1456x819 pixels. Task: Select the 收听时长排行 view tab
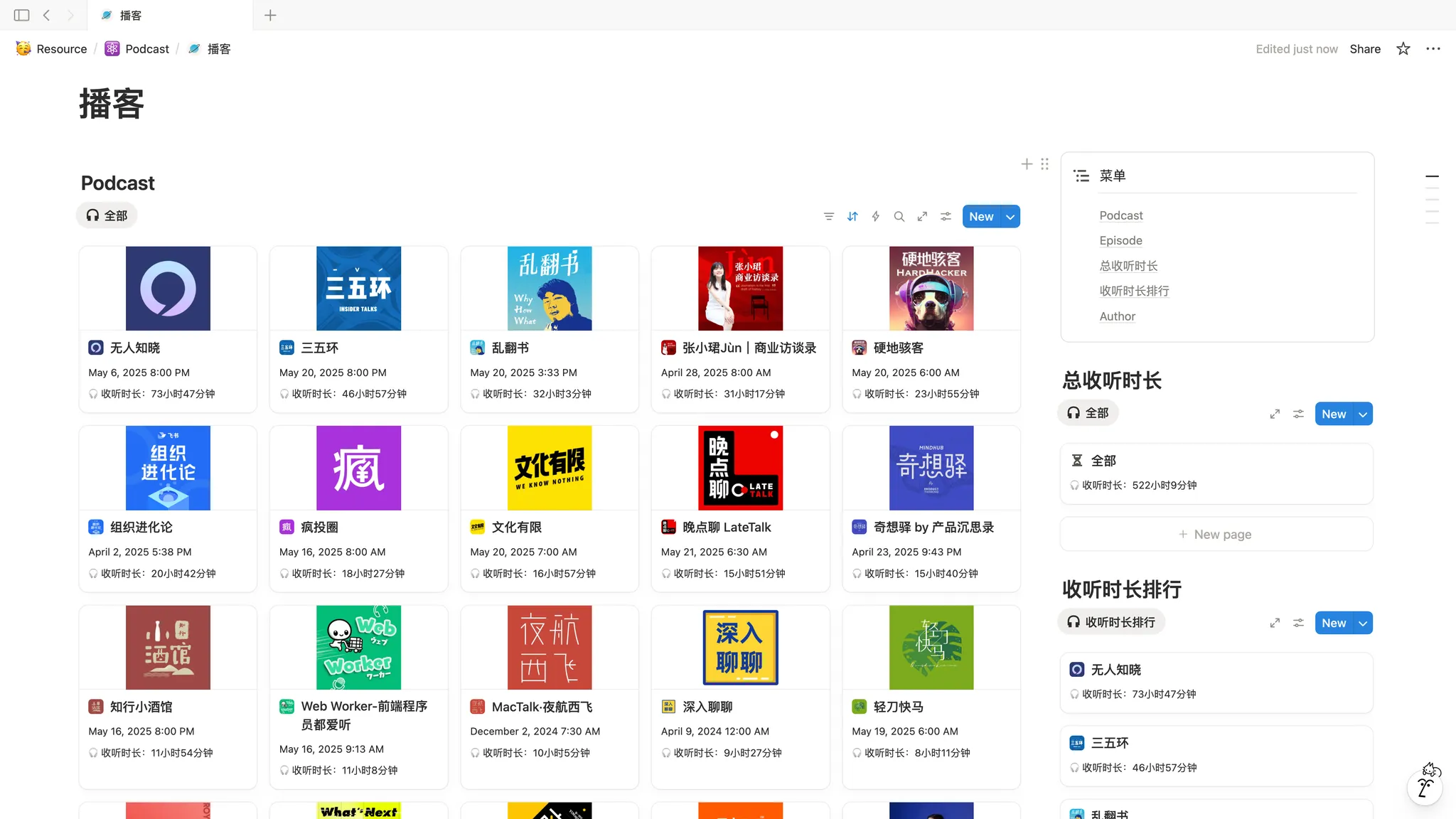(1111, 622)
